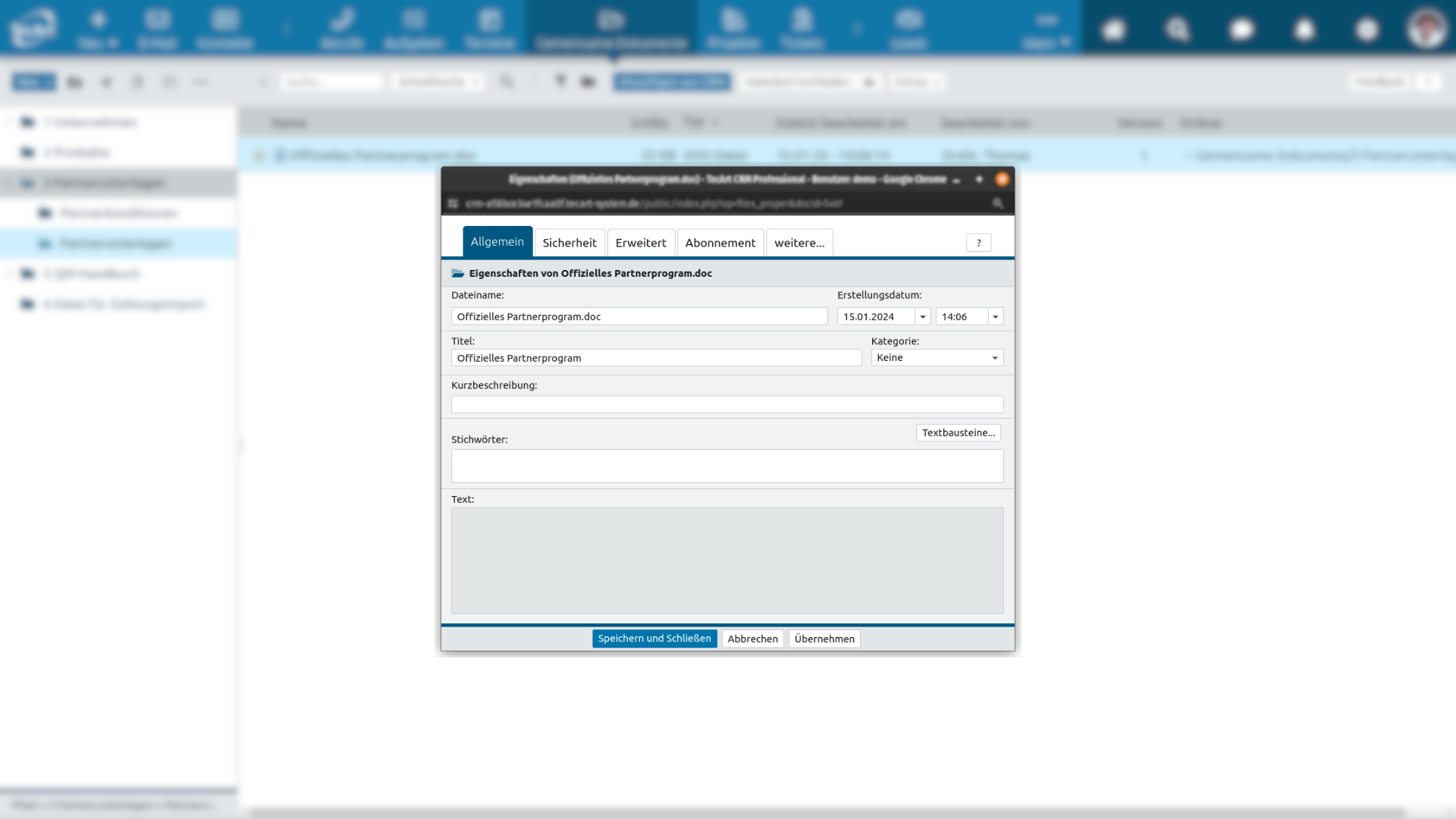The width and height of the screenshot is (1456, 819).
Task: Click into the Kurzbeschreibung input field
Action: [726, 404]
